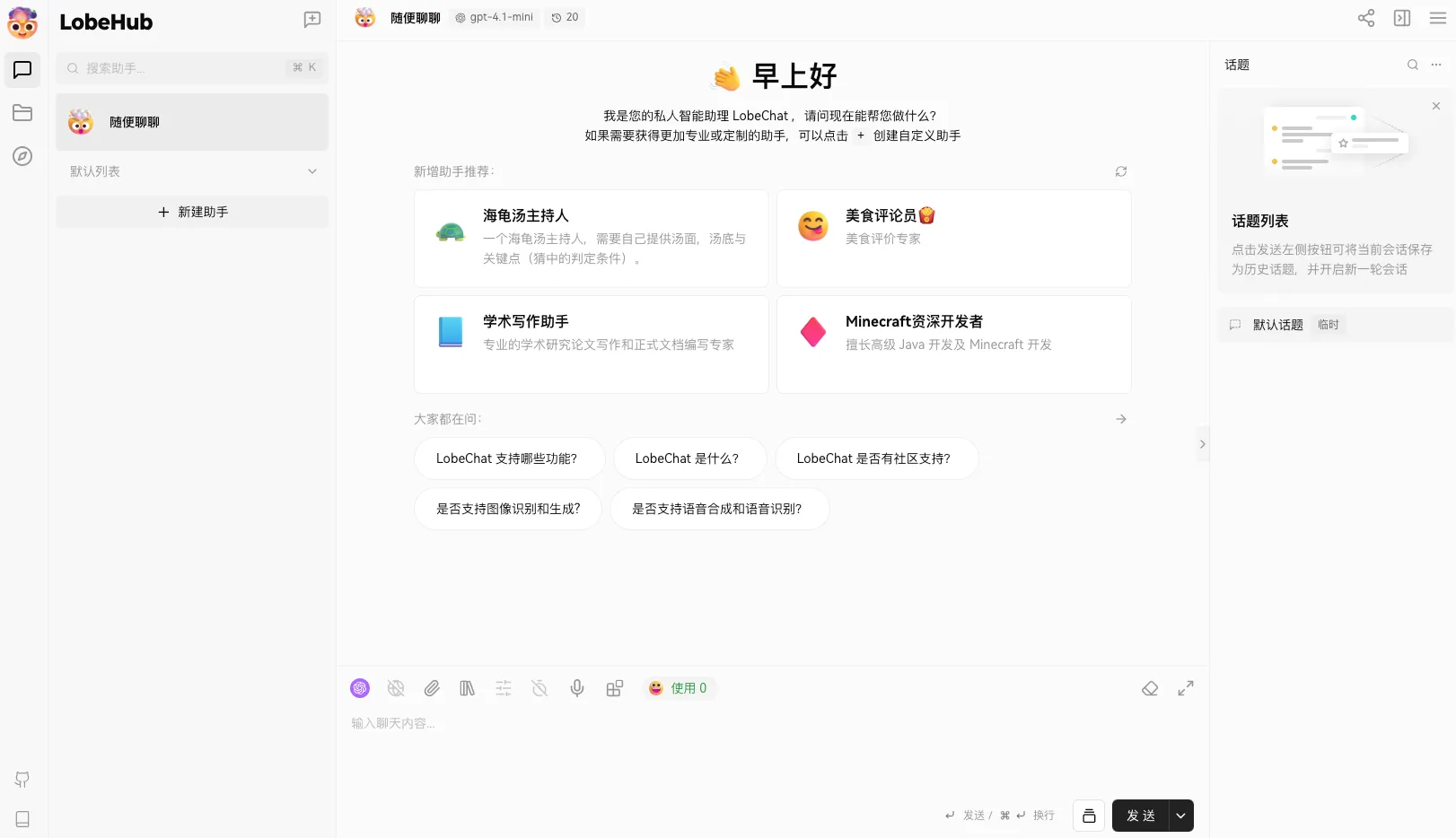The height and width of the screenshot is (838, 1456).
Task: Open the GitHub fork icon at sidebar bottom
Action: coord(22,780)
